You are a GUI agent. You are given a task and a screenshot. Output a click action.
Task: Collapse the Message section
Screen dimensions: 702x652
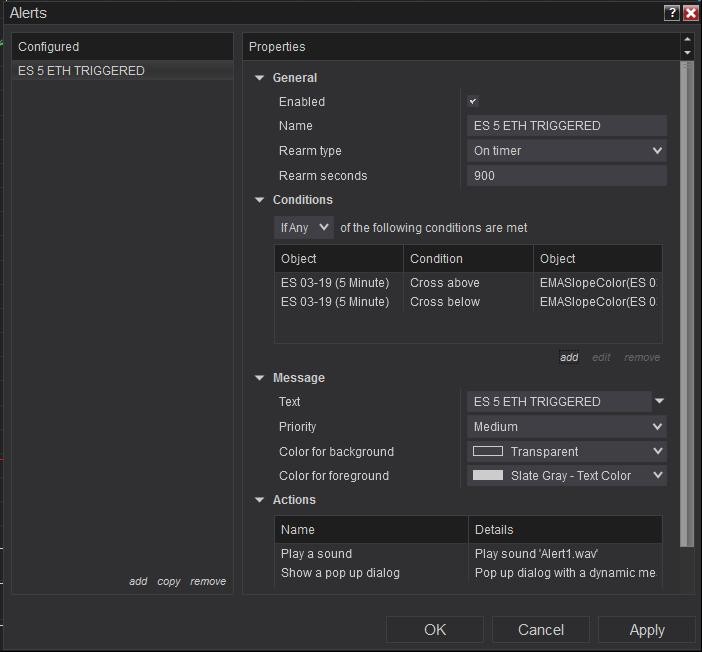[259, 378]
